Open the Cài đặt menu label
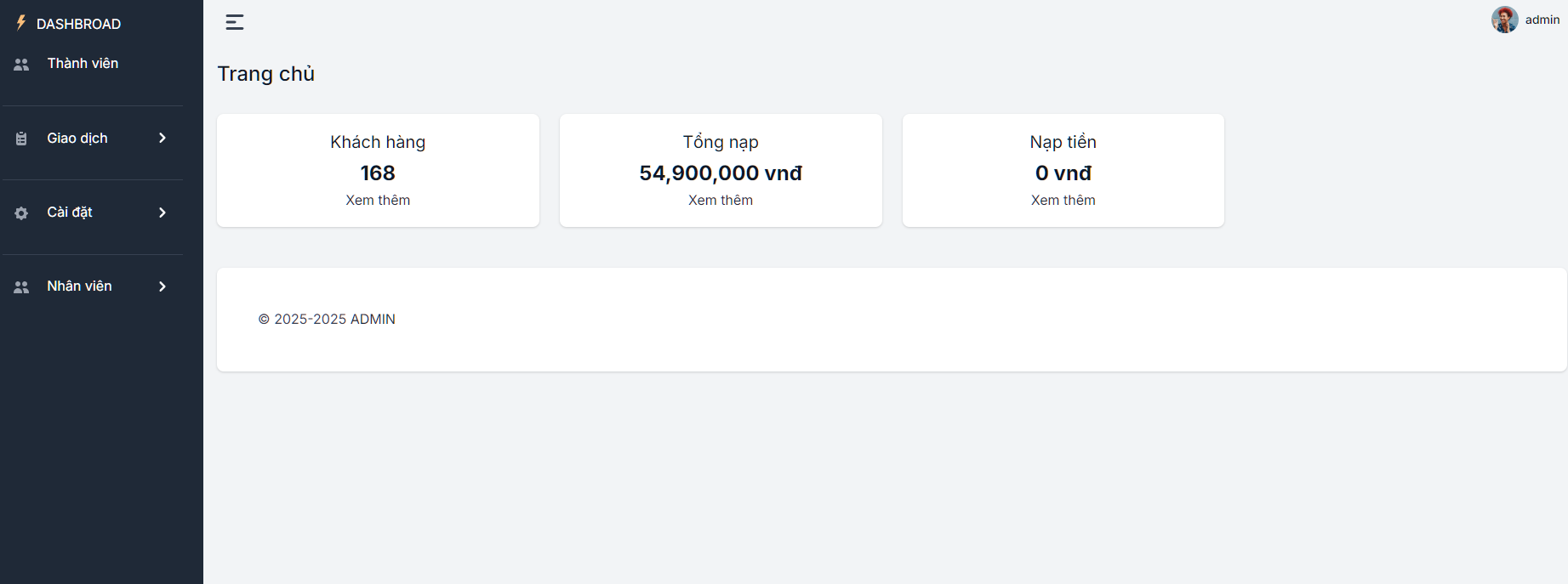The height and width of the screenshot is (584, 1568). click(70, 213)
